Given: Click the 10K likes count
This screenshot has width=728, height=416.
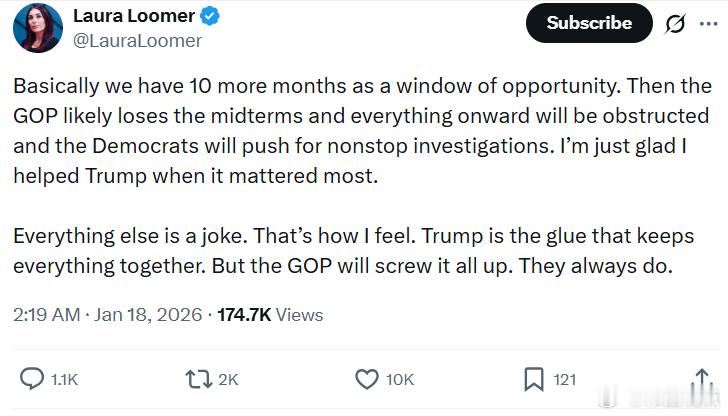Looking at the screenshot, I should coord(400,379).
